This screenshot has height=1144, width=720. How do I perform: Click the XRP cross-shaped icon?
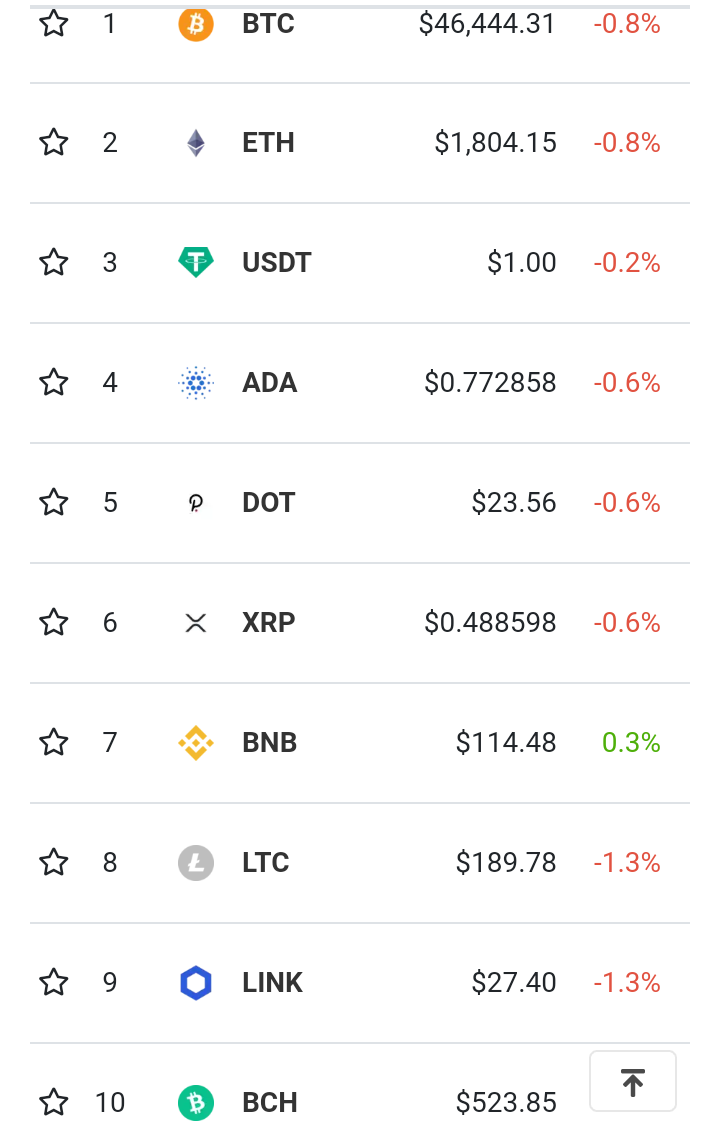196,622
